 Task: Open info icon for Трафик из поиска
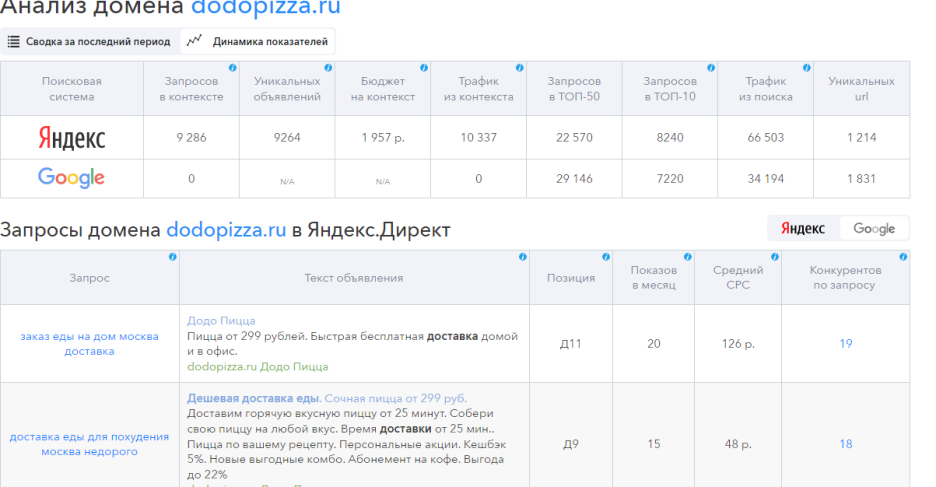pos(806,67)
